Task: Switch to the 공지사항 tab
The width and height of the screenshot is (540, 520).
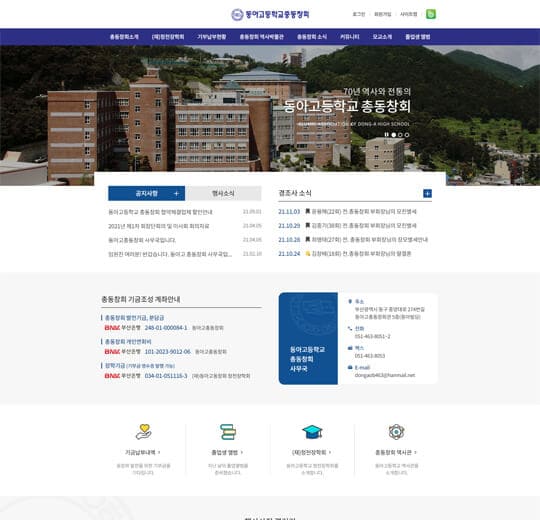Action: [146, 193]
